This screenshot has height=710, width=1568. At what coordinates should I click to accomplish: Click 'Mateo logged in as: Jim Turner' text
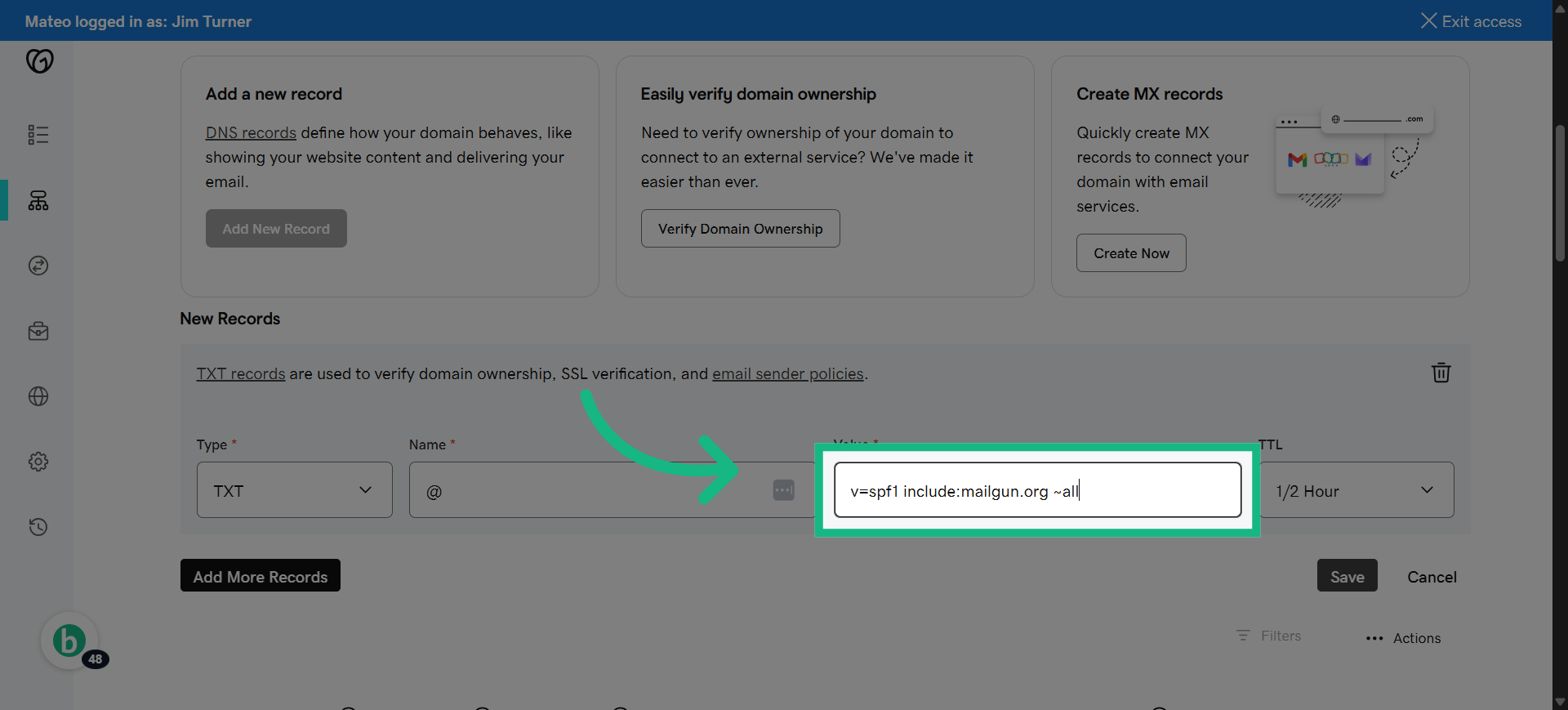coord(138,21)
